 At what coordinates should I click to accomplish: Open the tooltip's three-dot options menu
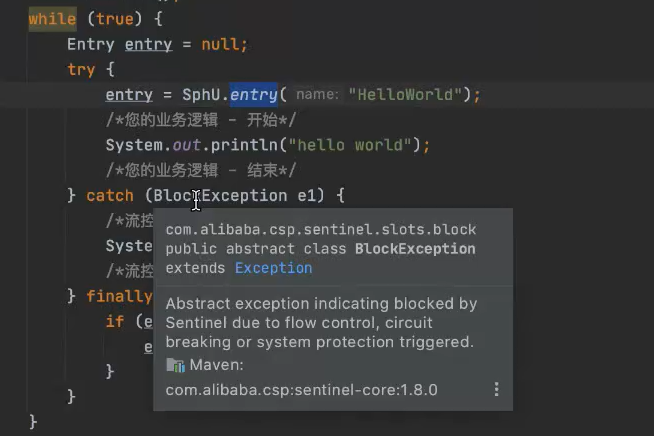496,389
